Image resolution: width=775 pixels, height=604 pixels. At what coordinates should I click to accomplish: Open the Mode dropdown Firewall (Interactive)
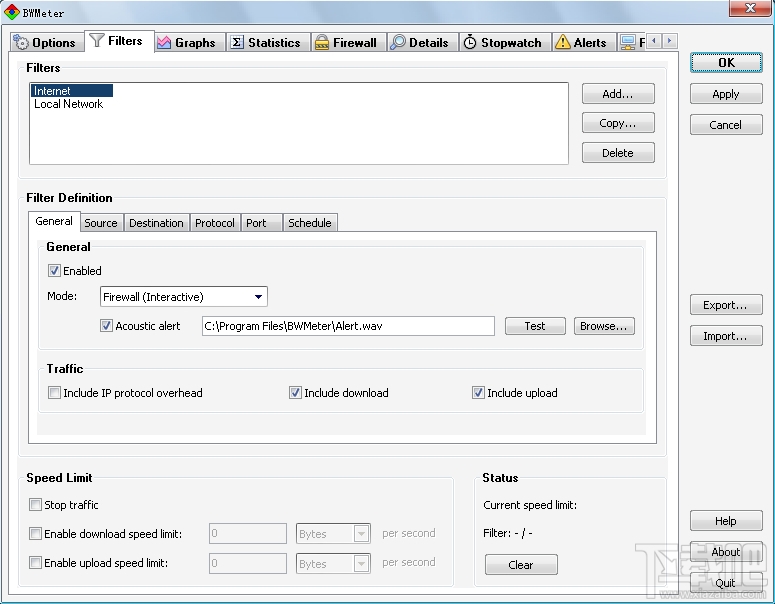(183, 297)
